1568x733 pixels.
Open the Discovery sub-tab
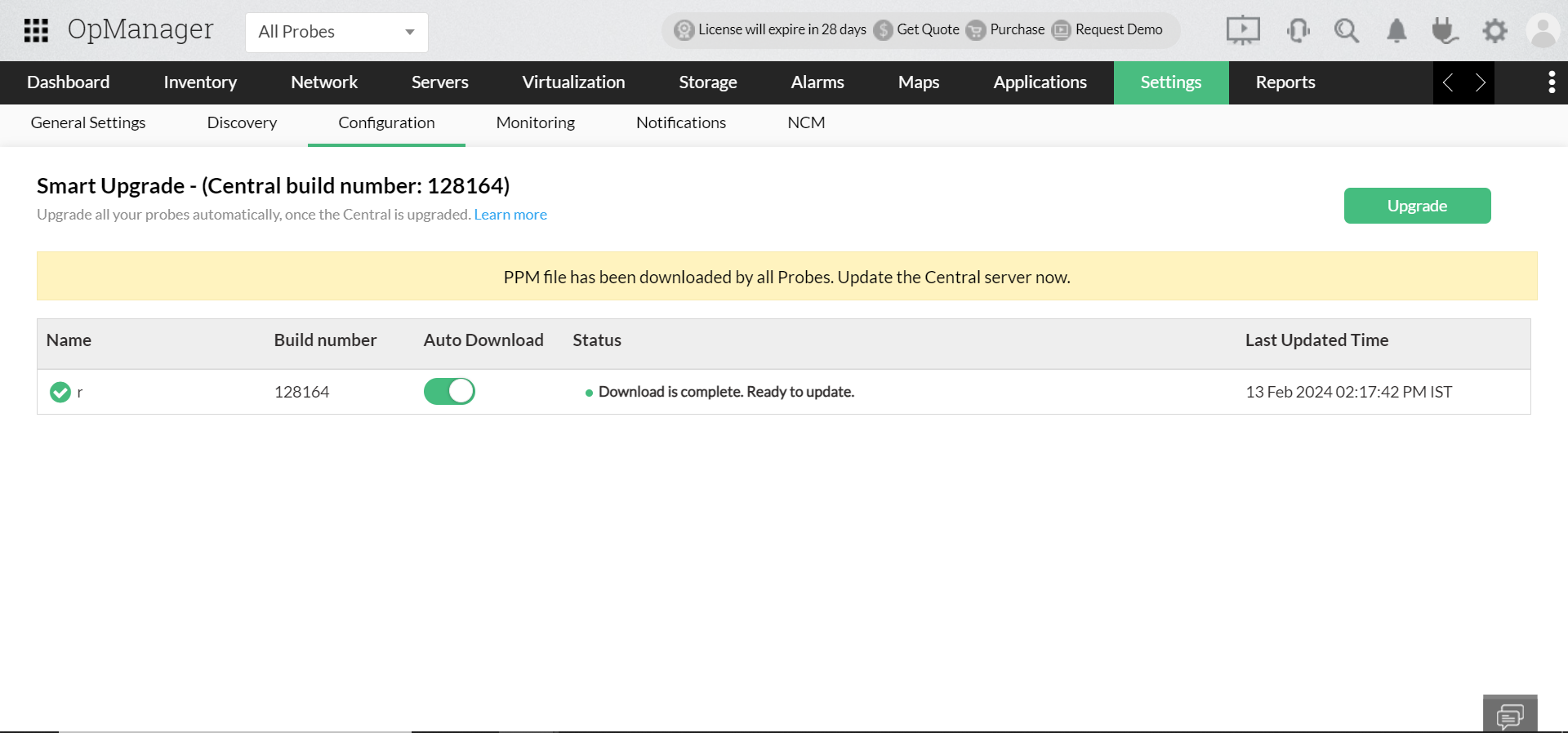tap(242, 123)
